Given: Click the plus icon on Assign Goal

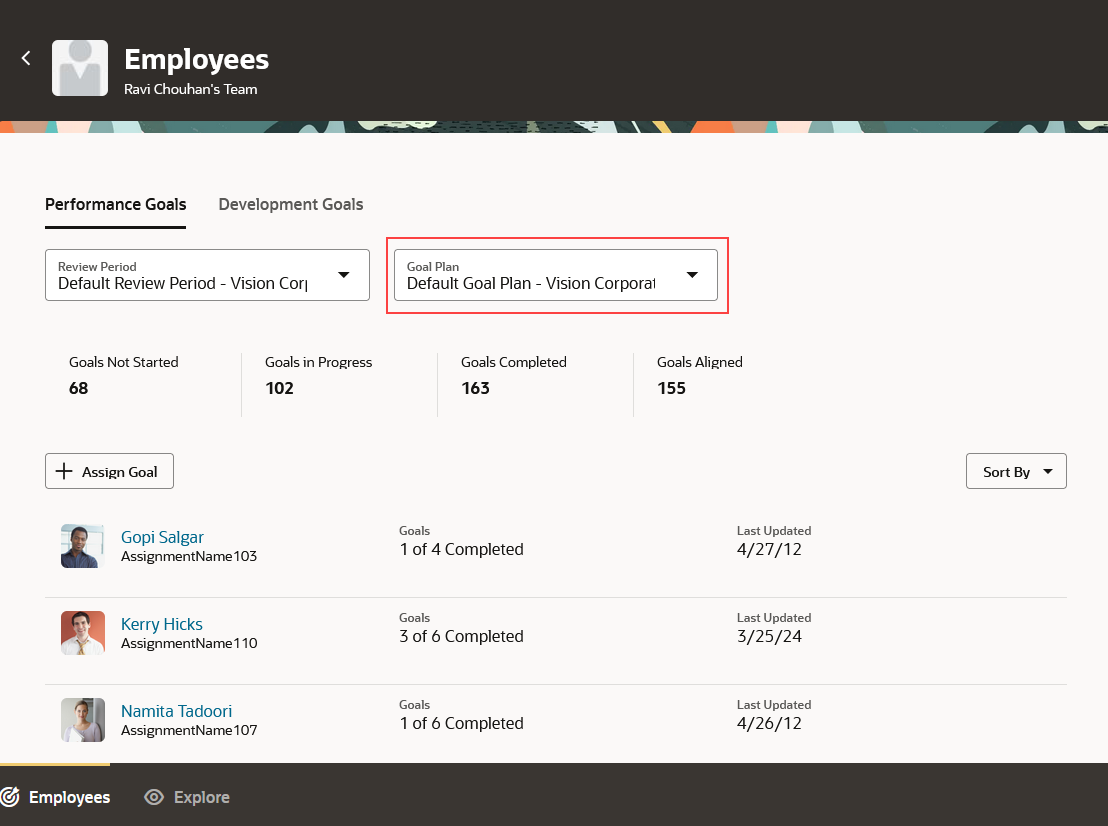Looking at the screenshot, I should pos(64,471).
